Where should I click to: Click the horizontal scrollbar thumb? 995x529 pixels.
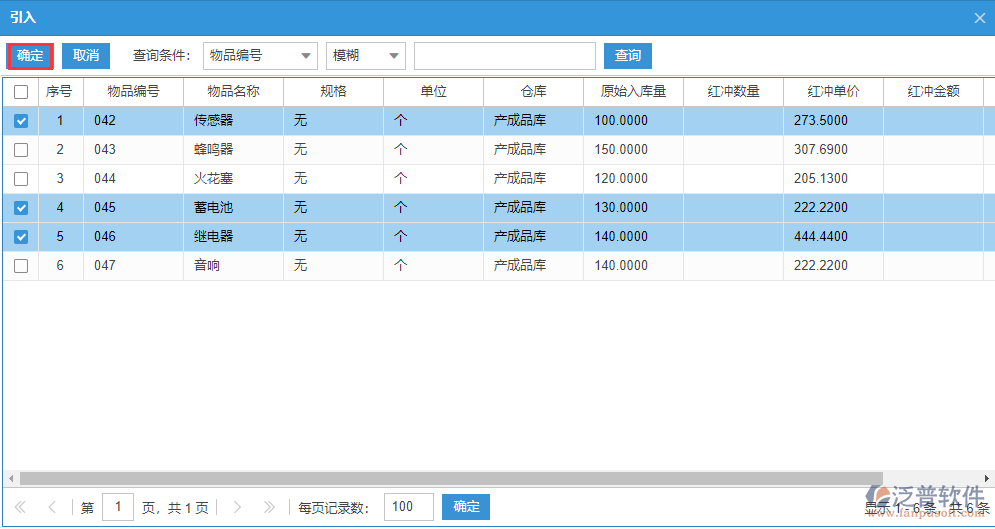click(x=450, y=478)
